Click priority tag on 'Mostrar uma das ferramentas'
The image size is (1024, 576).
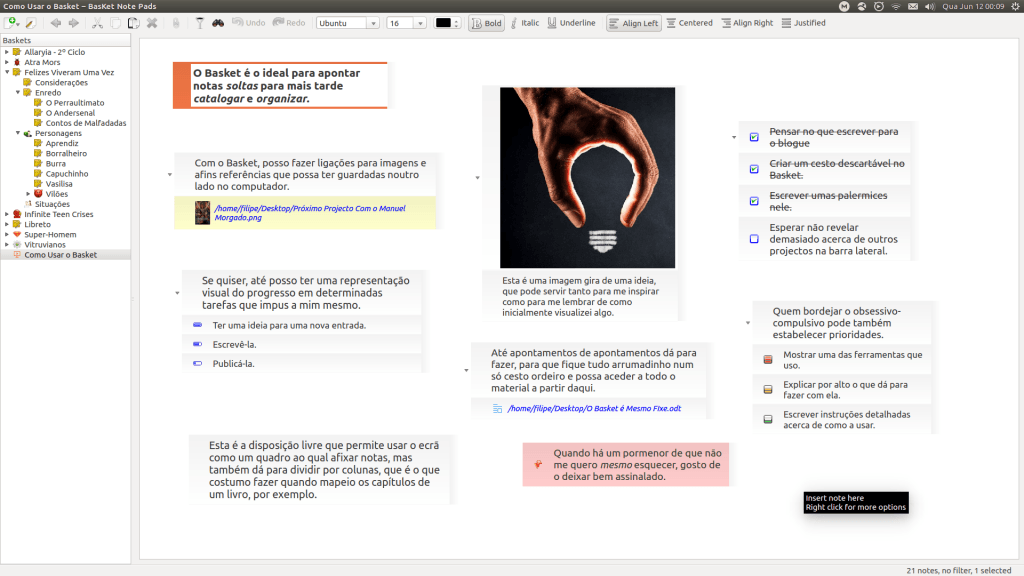coord(768,360)
